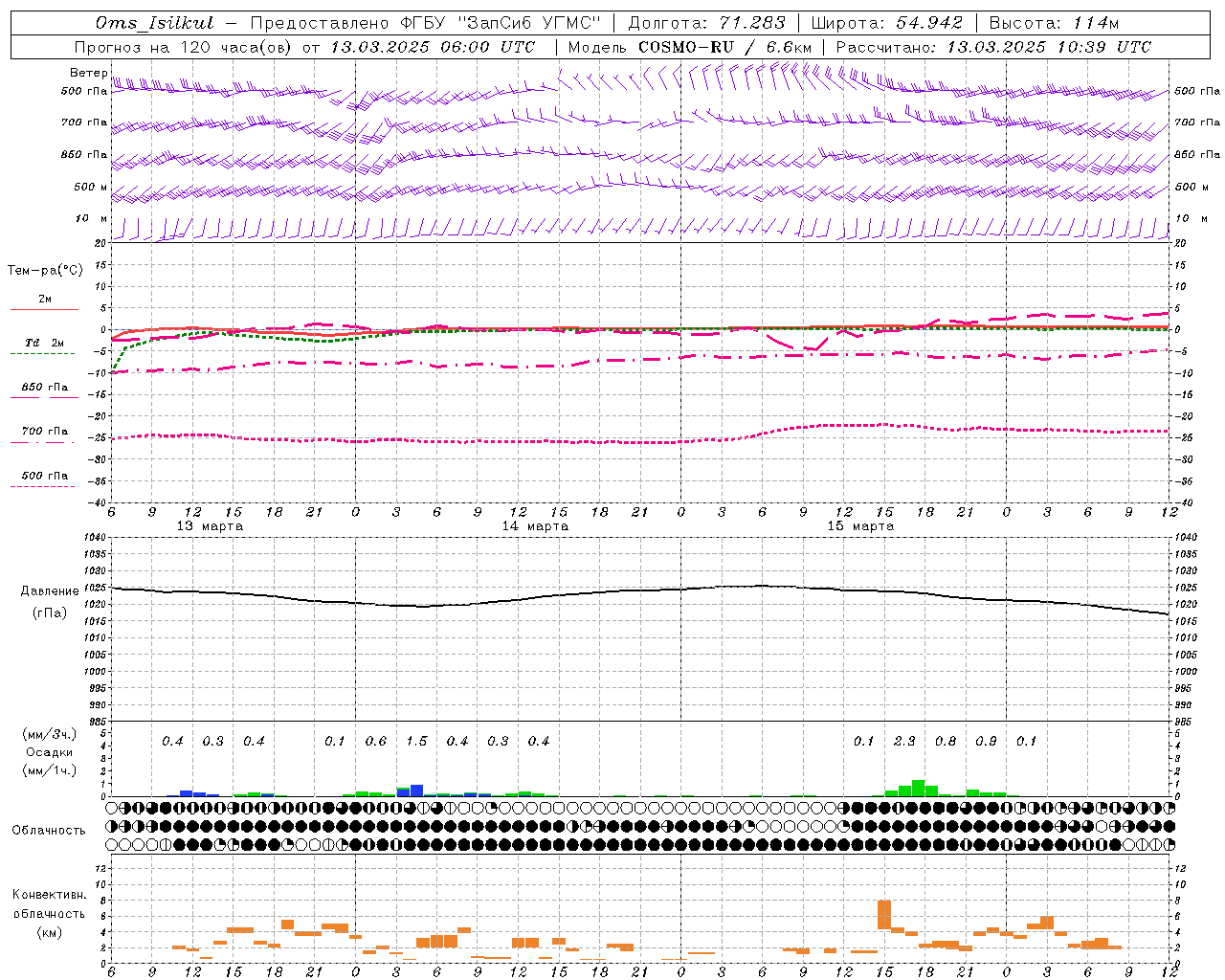Image resolution: width=1225 pixels, height=980 pixels.
Task: Click the 0.9 precipitation value
Action: pyautogui.click(x=986, y=742)
